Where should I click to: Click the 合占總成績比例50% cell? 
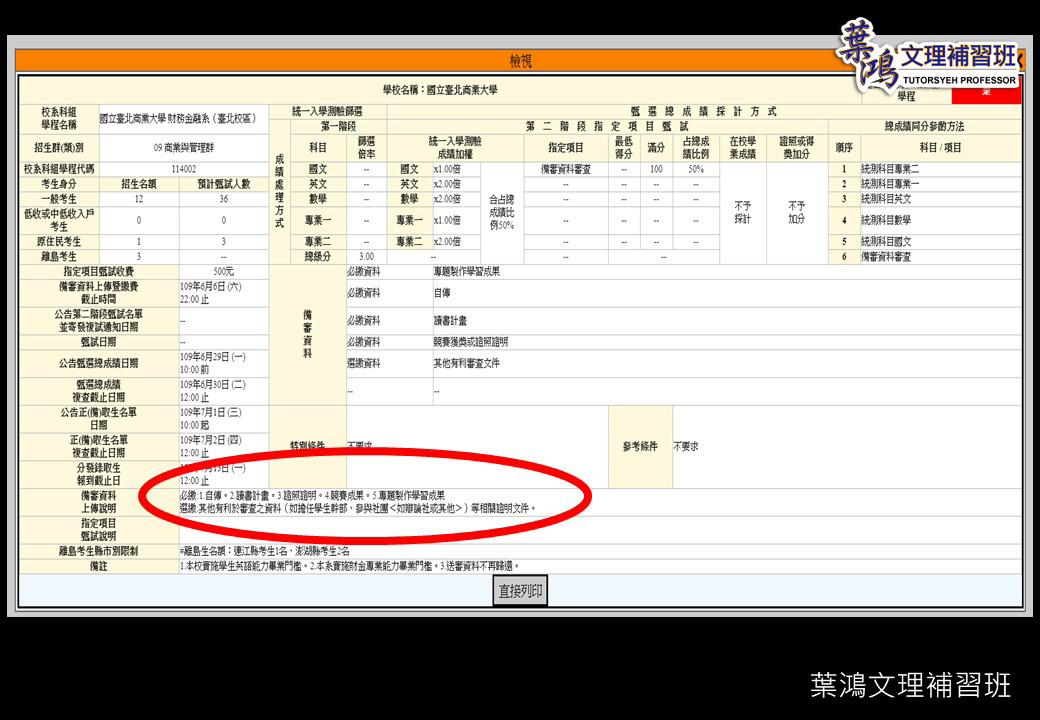(502, 212)
